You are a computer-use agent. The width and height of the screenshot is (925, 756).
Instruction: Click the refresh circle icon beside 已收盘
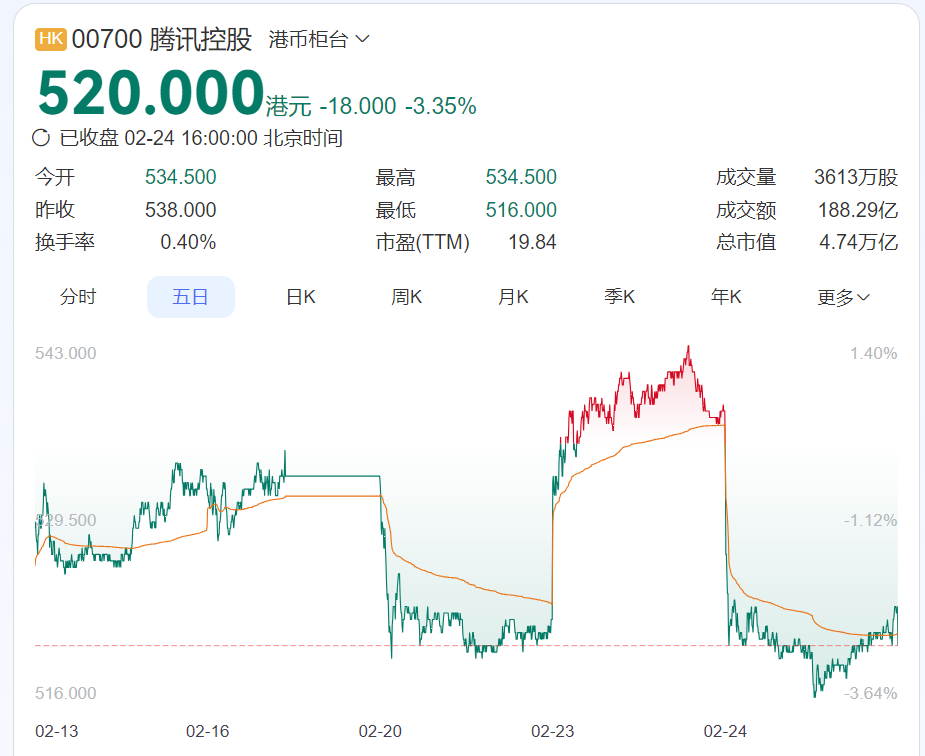pyautogui.click(x=41, y=138)
